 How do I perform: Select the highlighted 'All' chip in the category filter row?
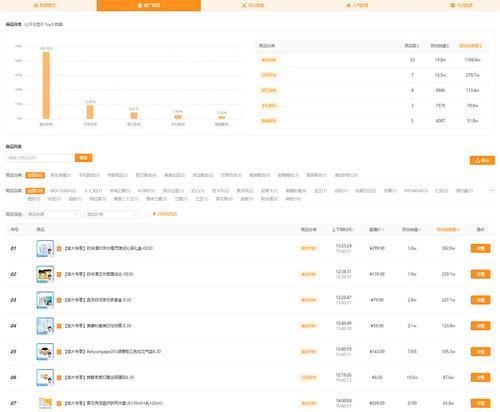tap(35, 175)
